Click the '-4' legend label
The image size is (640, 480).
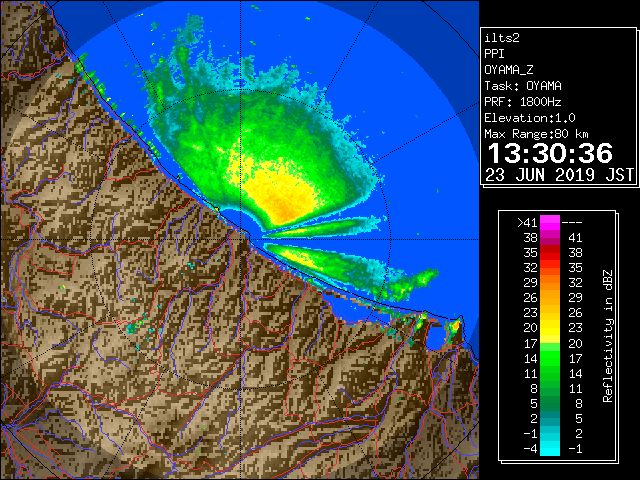[530, 449]
